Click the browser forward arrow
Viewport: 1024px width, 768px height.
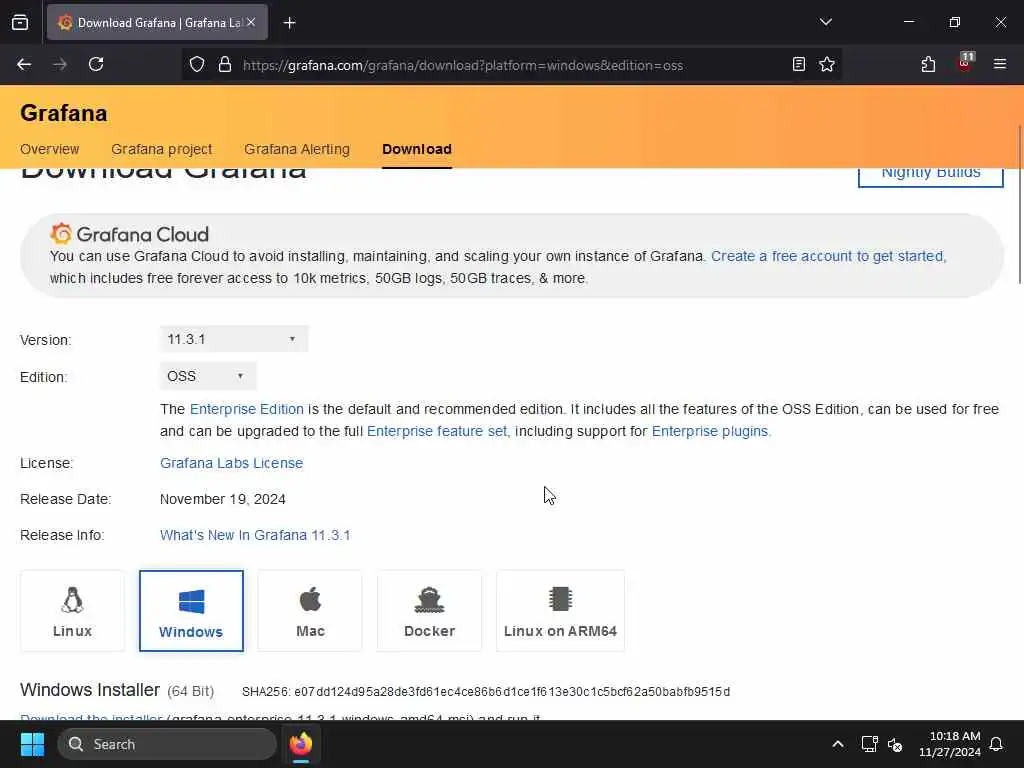60,64
